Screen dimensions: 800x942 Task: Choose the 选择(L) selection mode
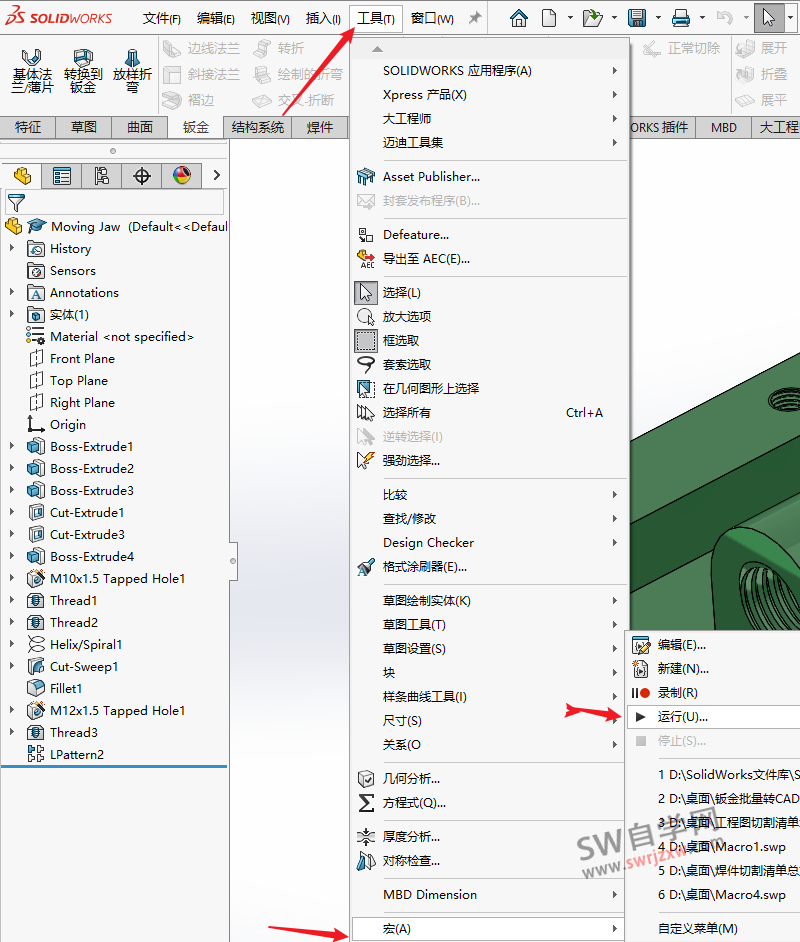(401, 292)
